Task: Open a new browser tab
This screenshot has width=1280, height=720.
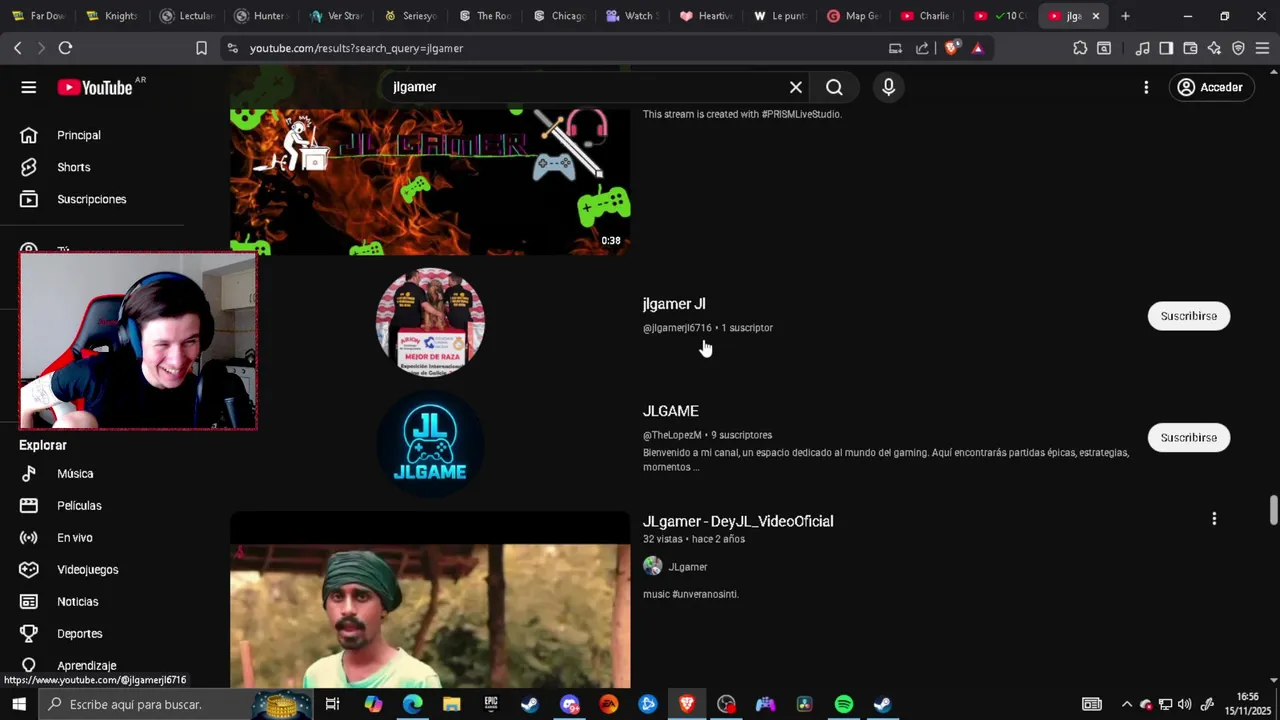Action: [x=1125, y=16]
